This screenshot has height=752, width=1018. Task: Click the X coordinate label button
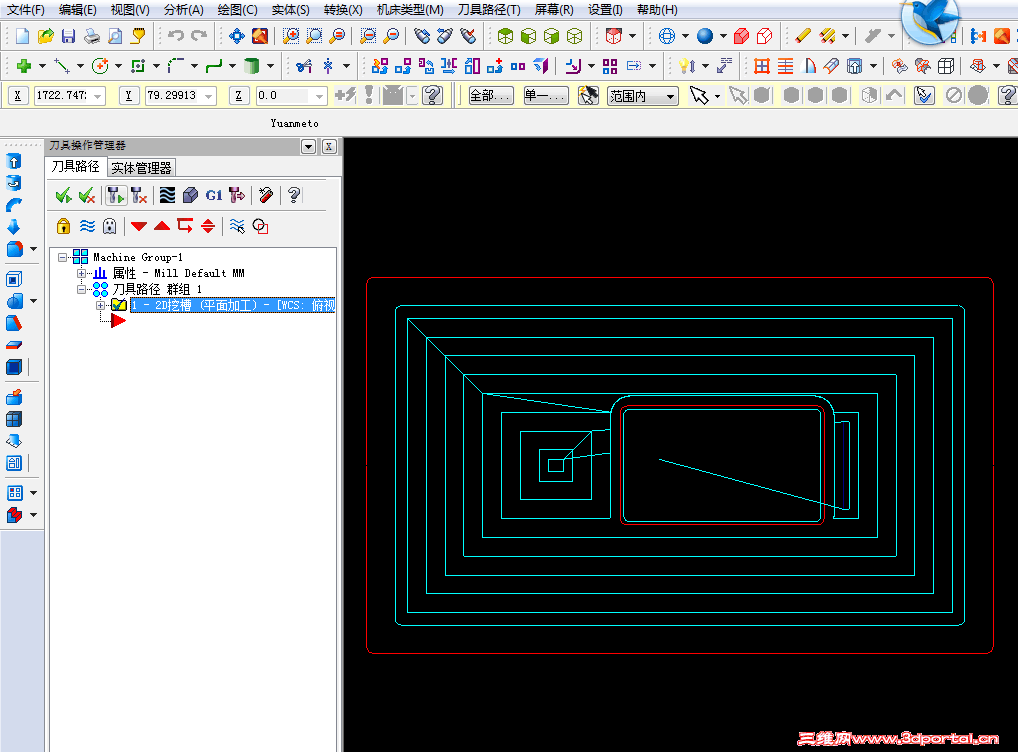18,96
